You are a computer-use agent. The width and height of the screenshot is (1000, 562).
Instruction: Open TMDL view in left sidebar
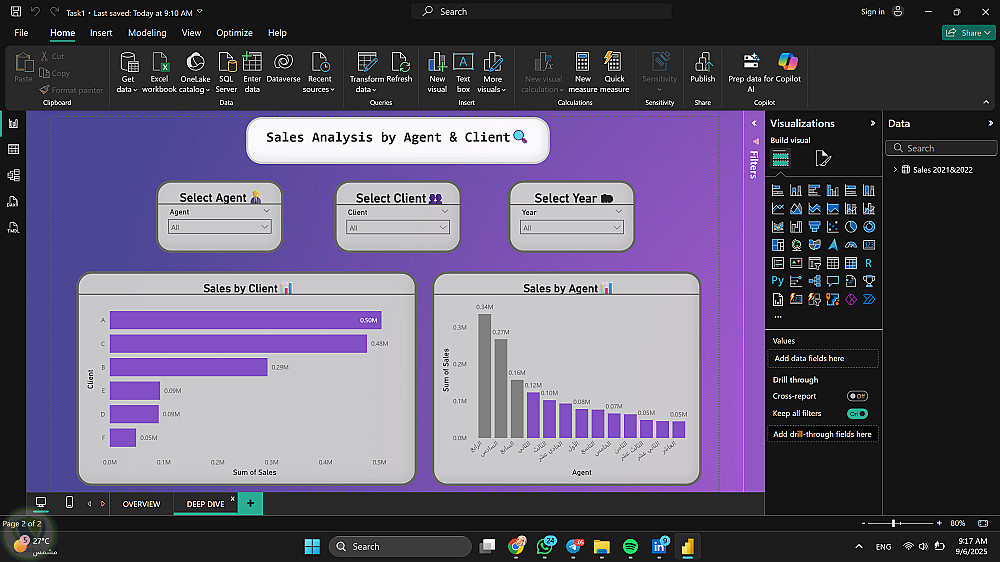[13, 228]
